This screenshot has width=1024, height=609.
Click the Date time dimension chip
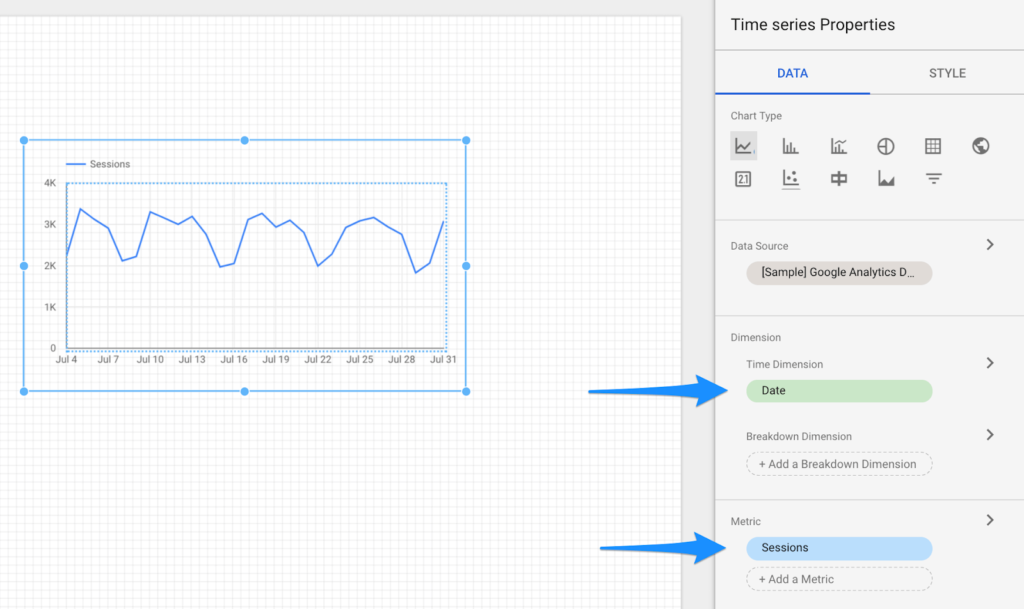point(839,391)
